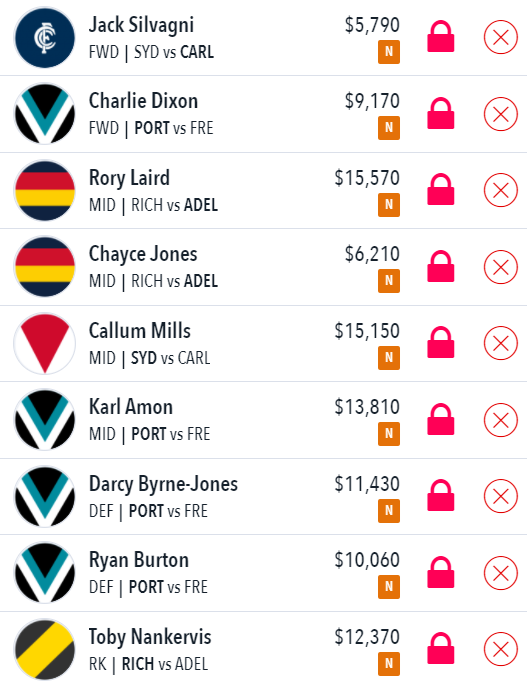Image resolution: width=527 pixels, height=687 pixels.
Task: Click the padlock icon for Darcy Byrne-Jones
Action: pos(441,495)
